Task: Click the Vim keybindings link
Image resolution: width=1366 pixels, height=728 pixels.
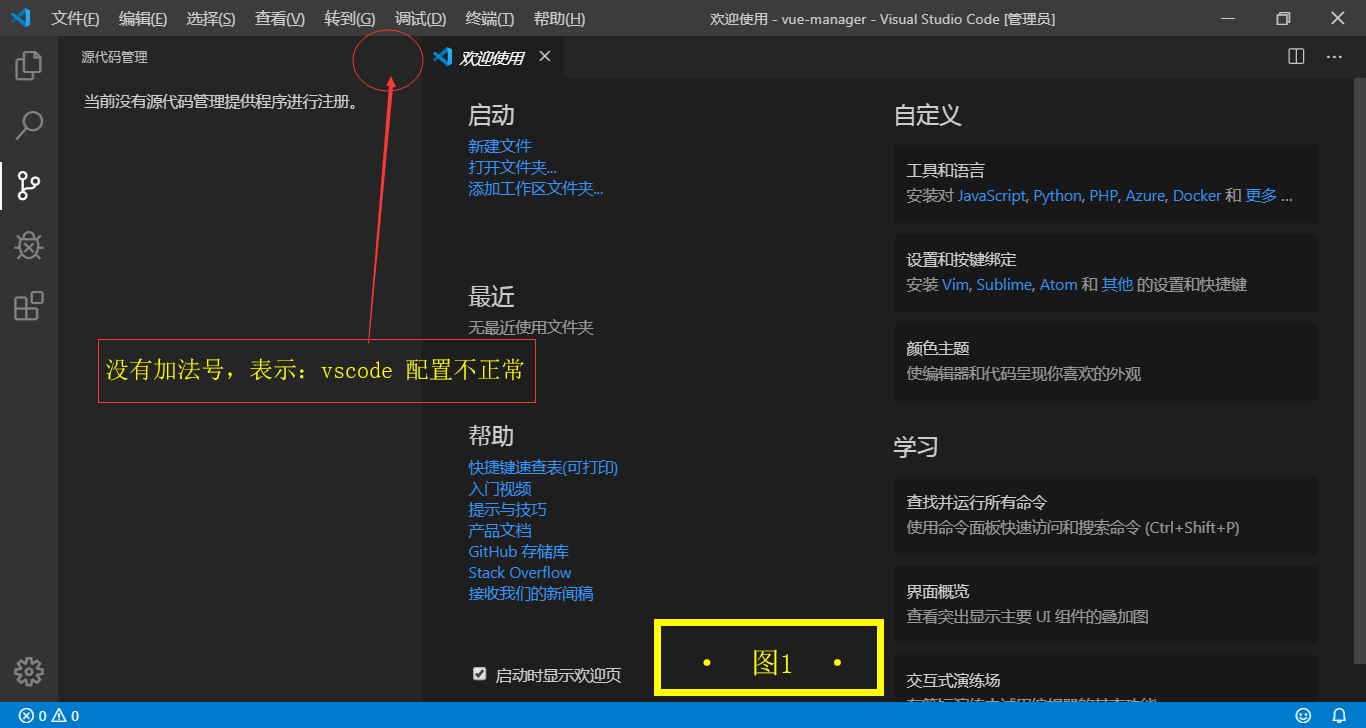Action: (955, 285)
